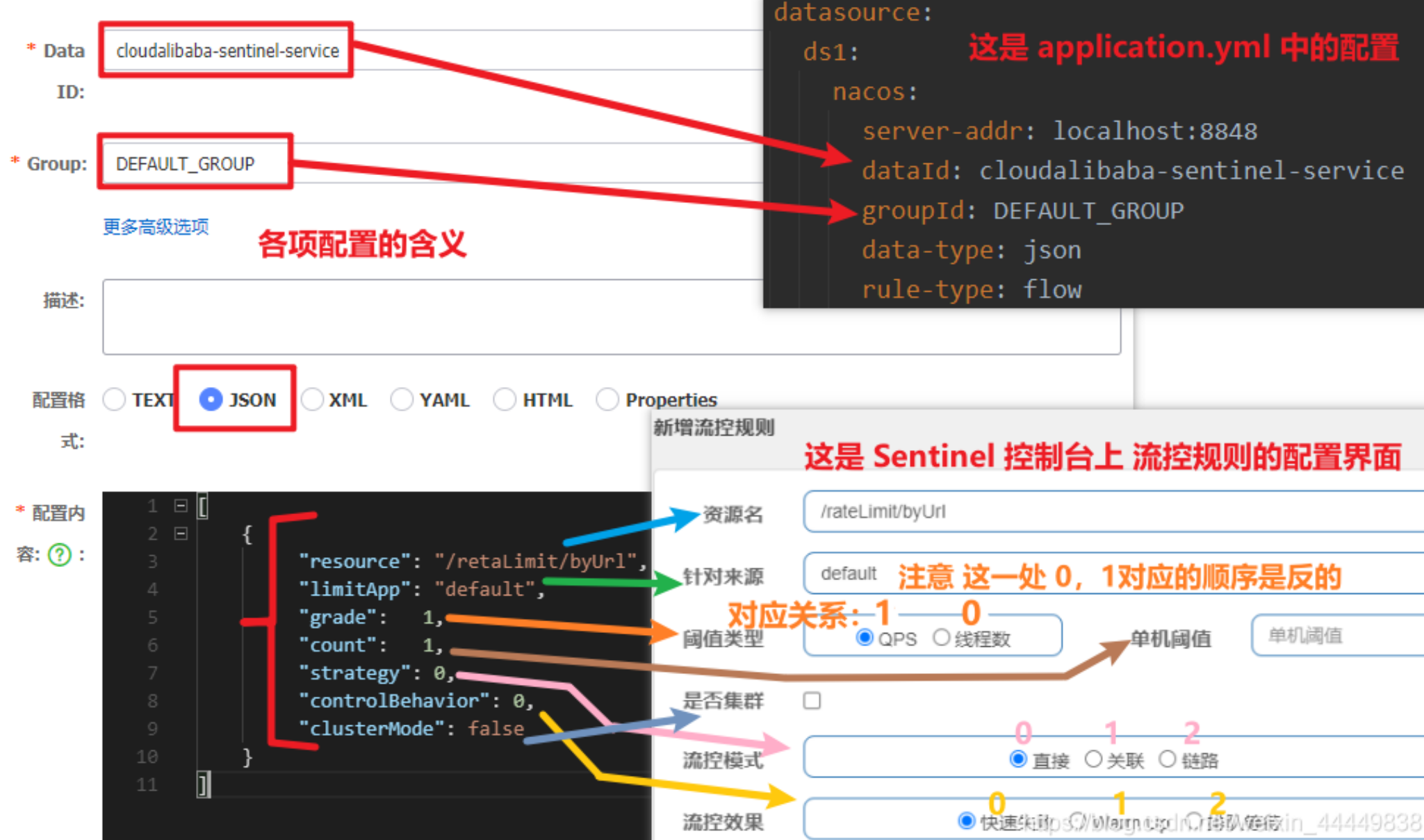Select the 线程数 threshold type radio

coord(941,637)
